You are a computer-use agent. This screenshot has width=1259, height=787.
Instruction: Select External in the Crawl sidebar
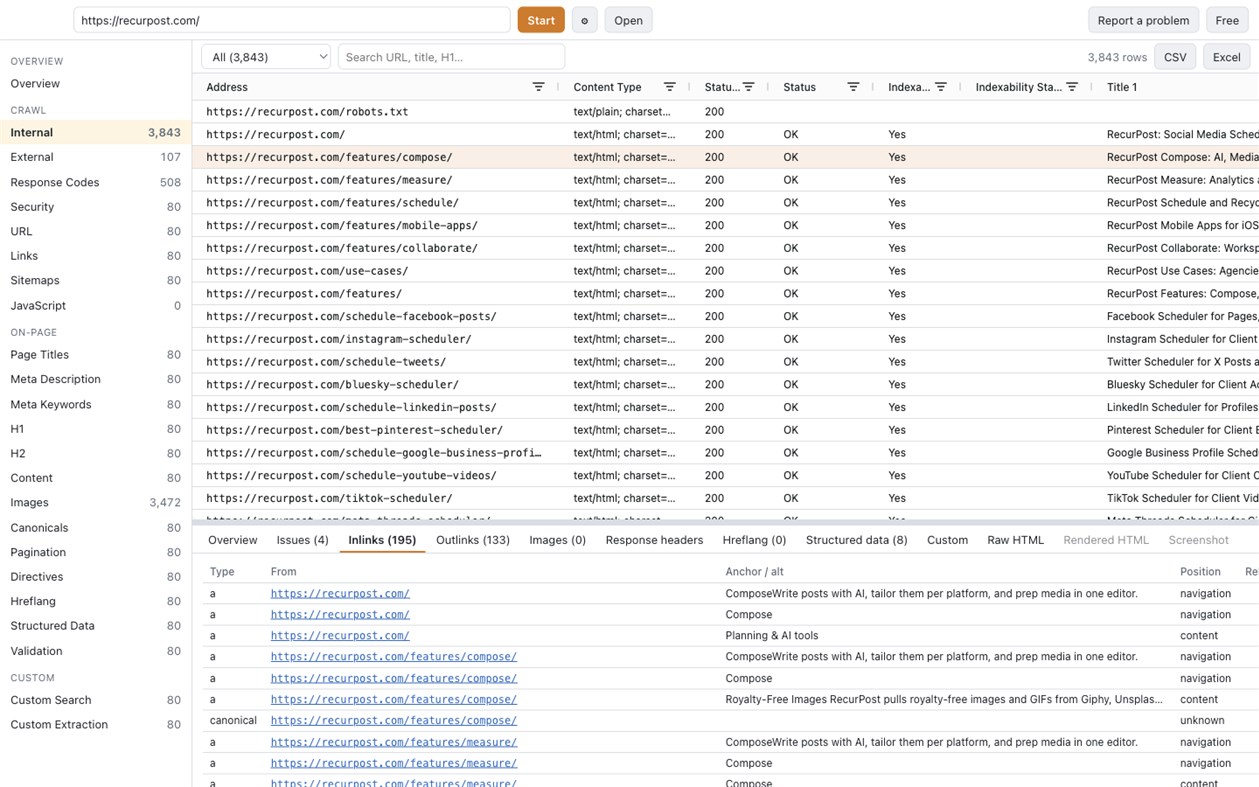tap(96, 157)
